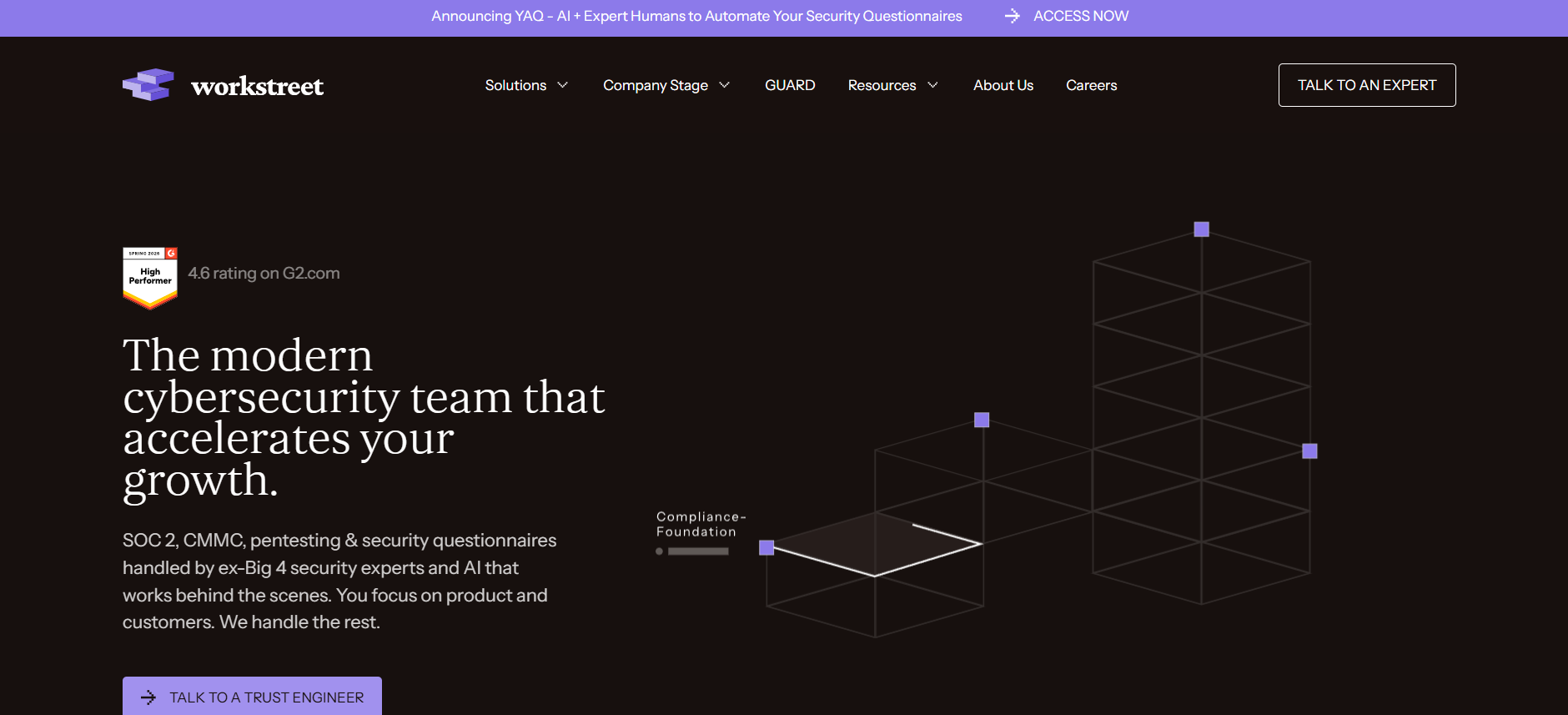Click the "4.6 rating on G2.com" text
Image resolution: width=1568 pixels, height=715 pixels.
click(x=264, y=273)
